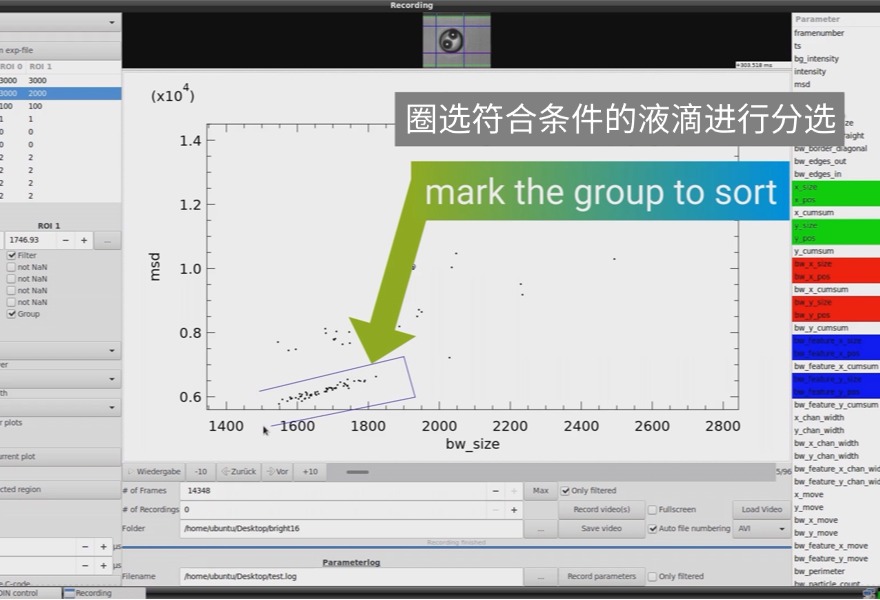Select x_cumsum in the Parameter list
Image resolution: width=880 pixels, height=600 pixels.
[x=814, y=213]
